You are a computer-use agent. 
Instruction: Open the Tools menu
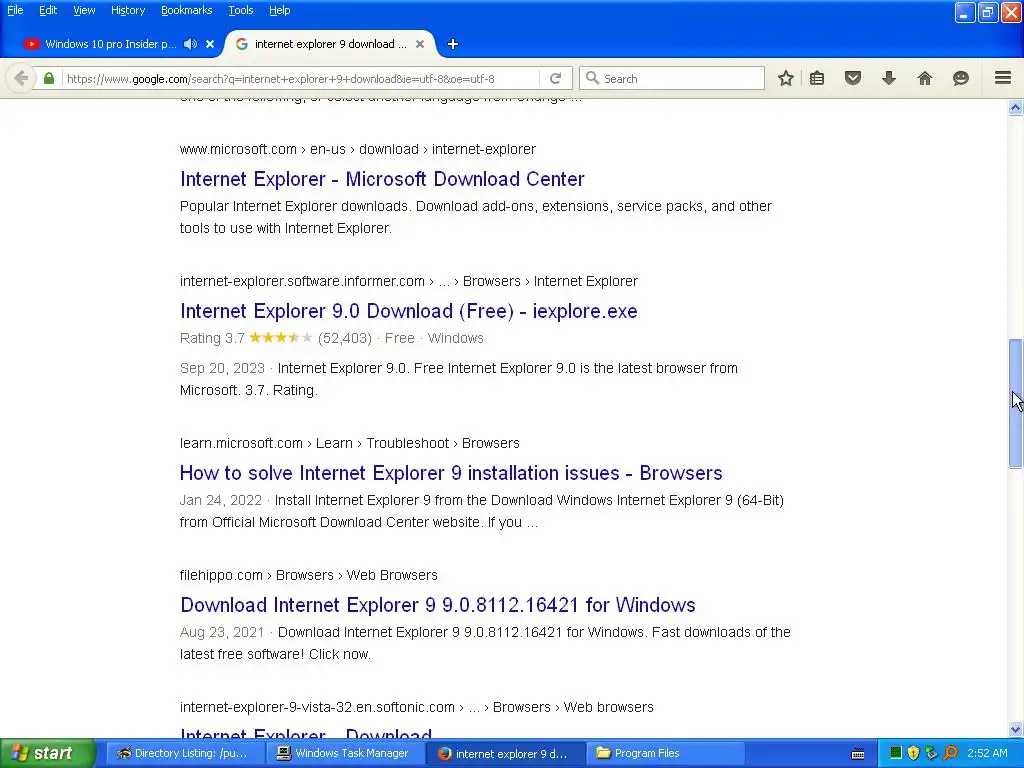[241, 10]
